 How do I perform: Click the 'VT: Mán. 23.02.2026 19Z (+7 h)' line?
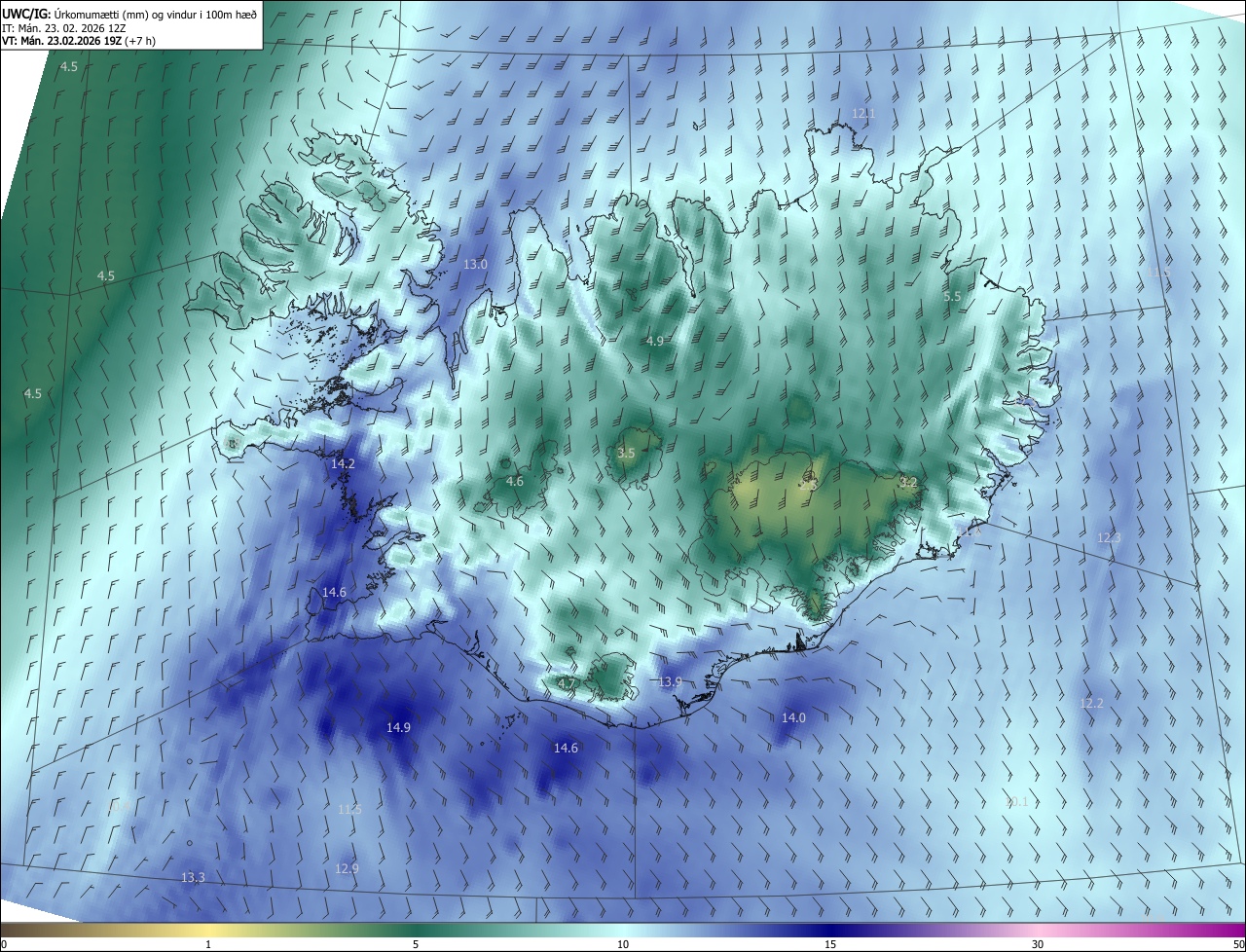click(79, 41)
